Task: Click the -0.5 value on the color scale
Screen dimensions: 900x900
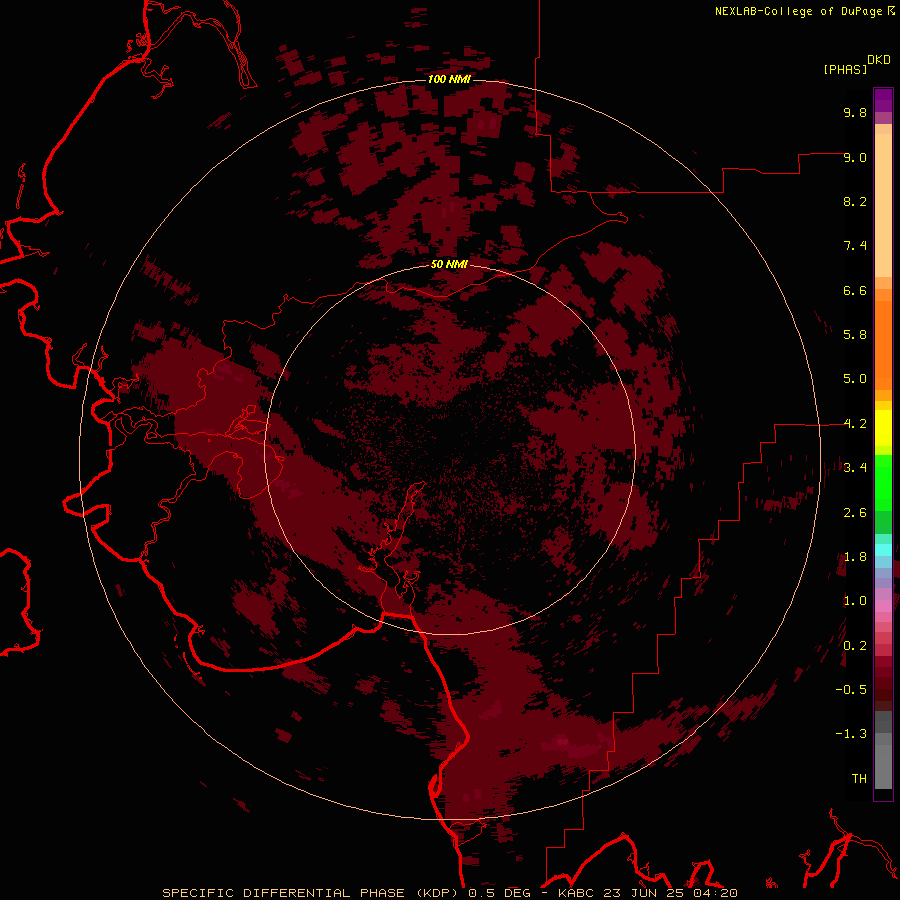Action: coord(851,690)
